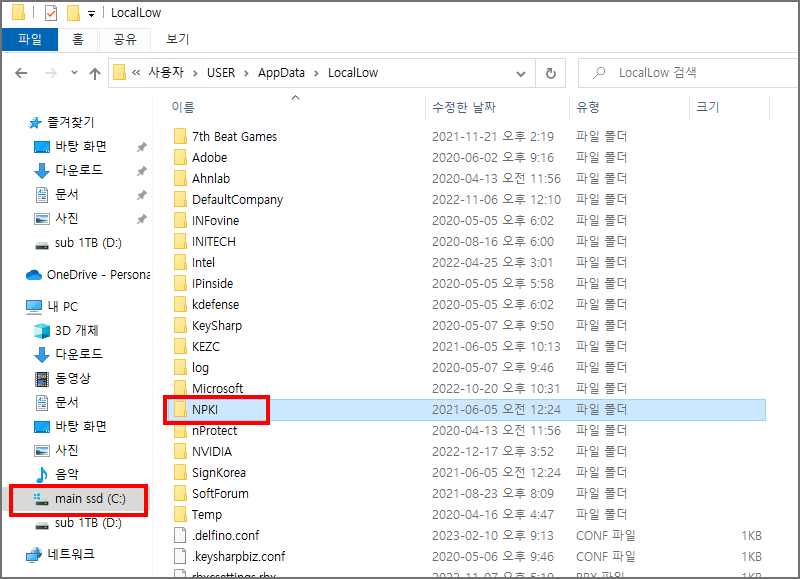Go back with the left arrow button
The height and width of the screenshot is (579, 800).
coord(21,73)
